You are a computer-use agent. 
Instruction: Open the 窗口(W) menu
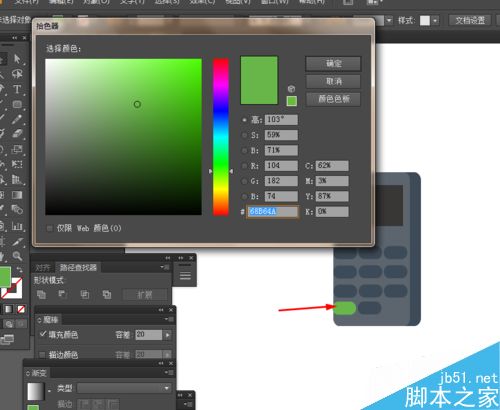click(273, 2)
